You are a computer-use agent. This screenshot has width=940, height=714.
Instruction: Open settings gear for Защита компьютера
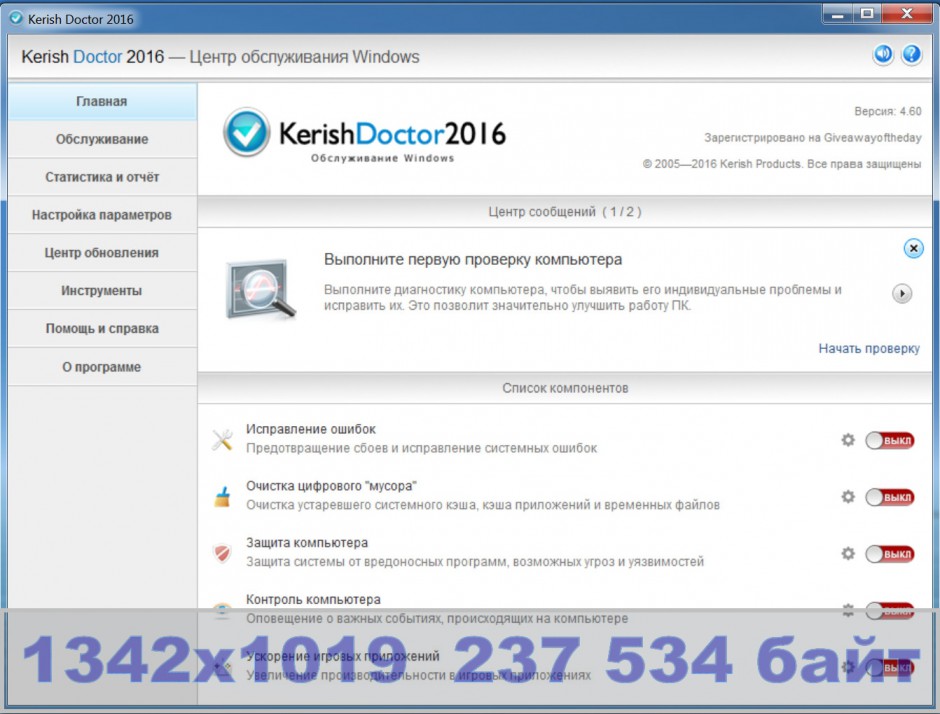pyautogui.click(x=848, y=553)
